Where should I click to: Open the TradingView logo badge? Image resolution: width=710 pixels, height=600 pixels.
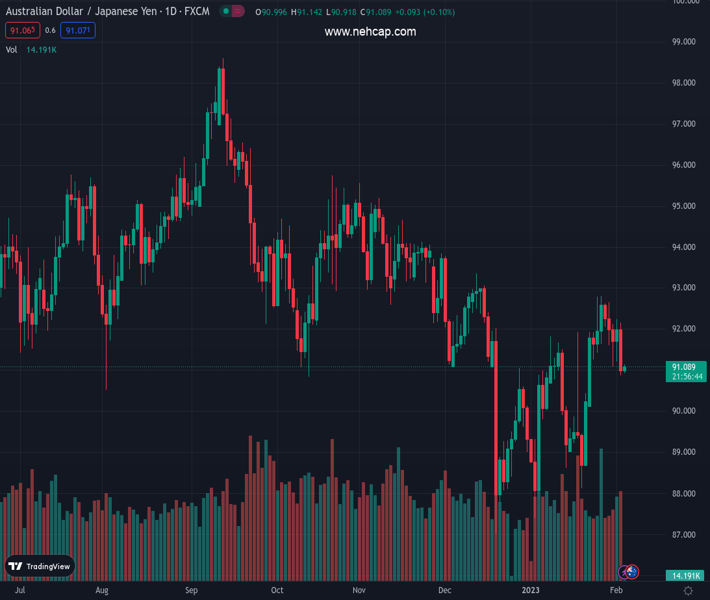point(40,566)
